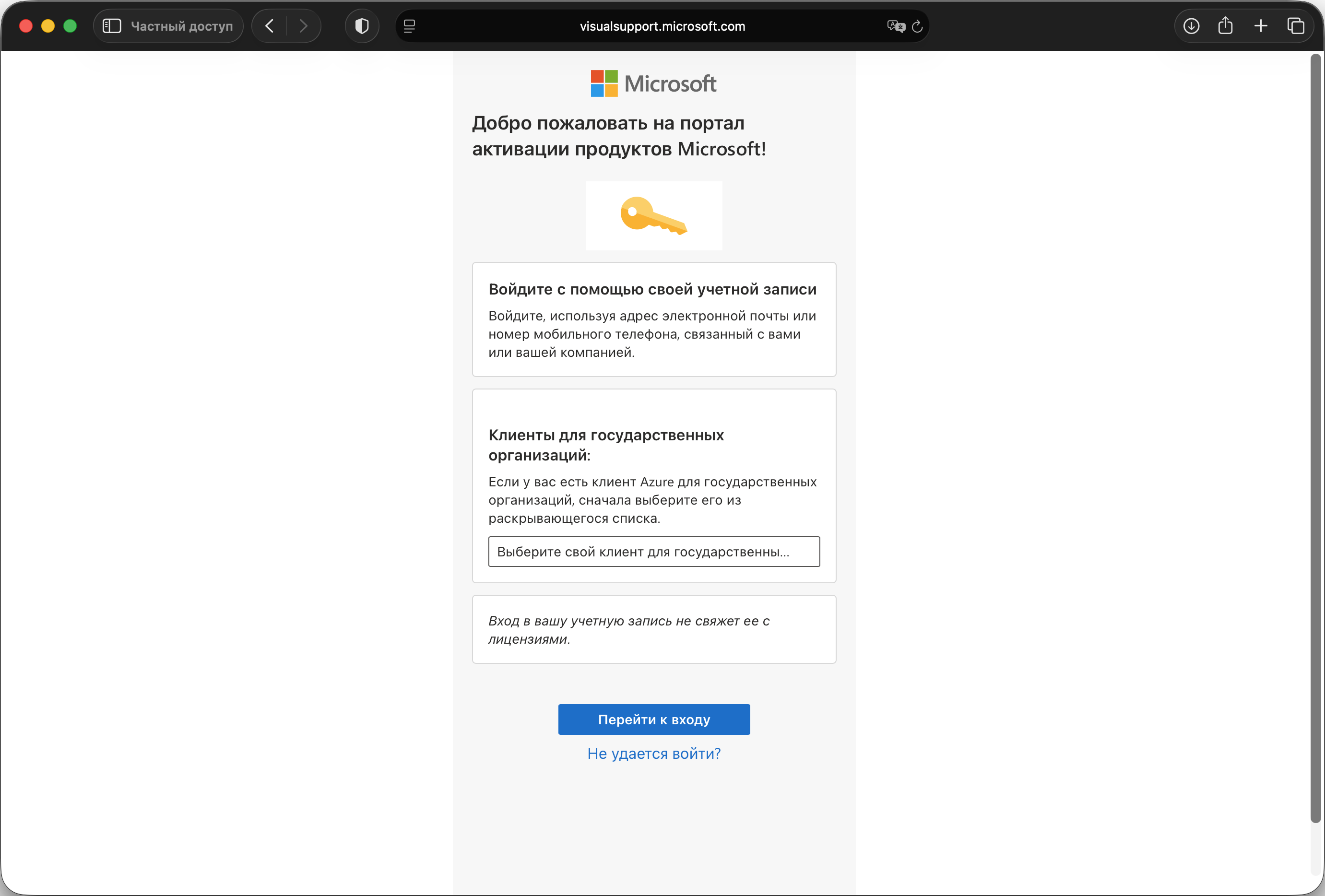Click the Microsoft logo

click(653, 84)
